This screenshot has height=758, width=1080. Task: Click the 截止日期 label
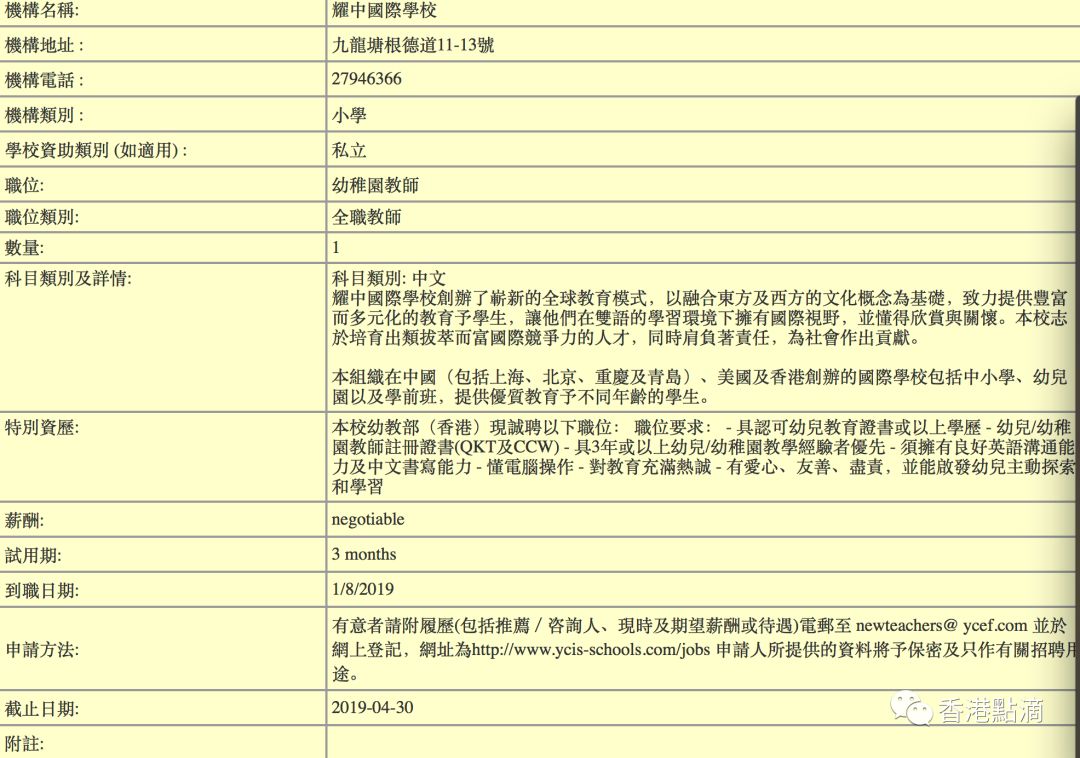pyautogui.click(x=41, y=709)
